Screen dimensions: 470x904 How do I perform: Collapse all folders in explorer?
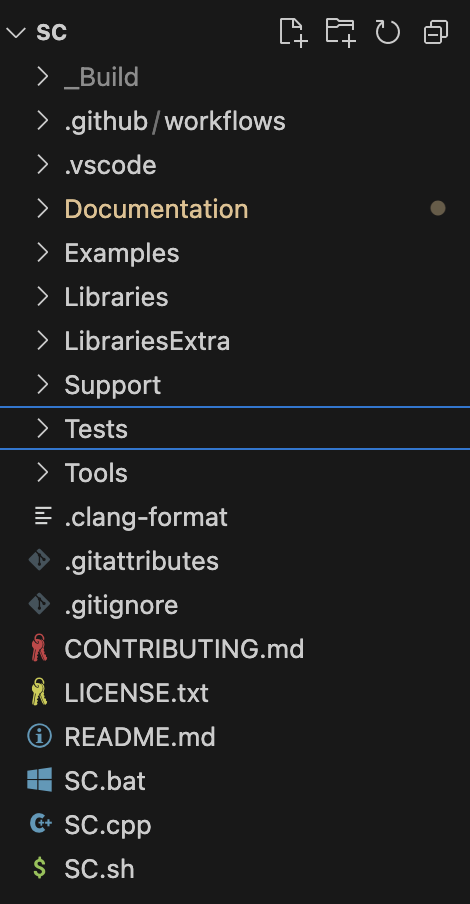436,32
